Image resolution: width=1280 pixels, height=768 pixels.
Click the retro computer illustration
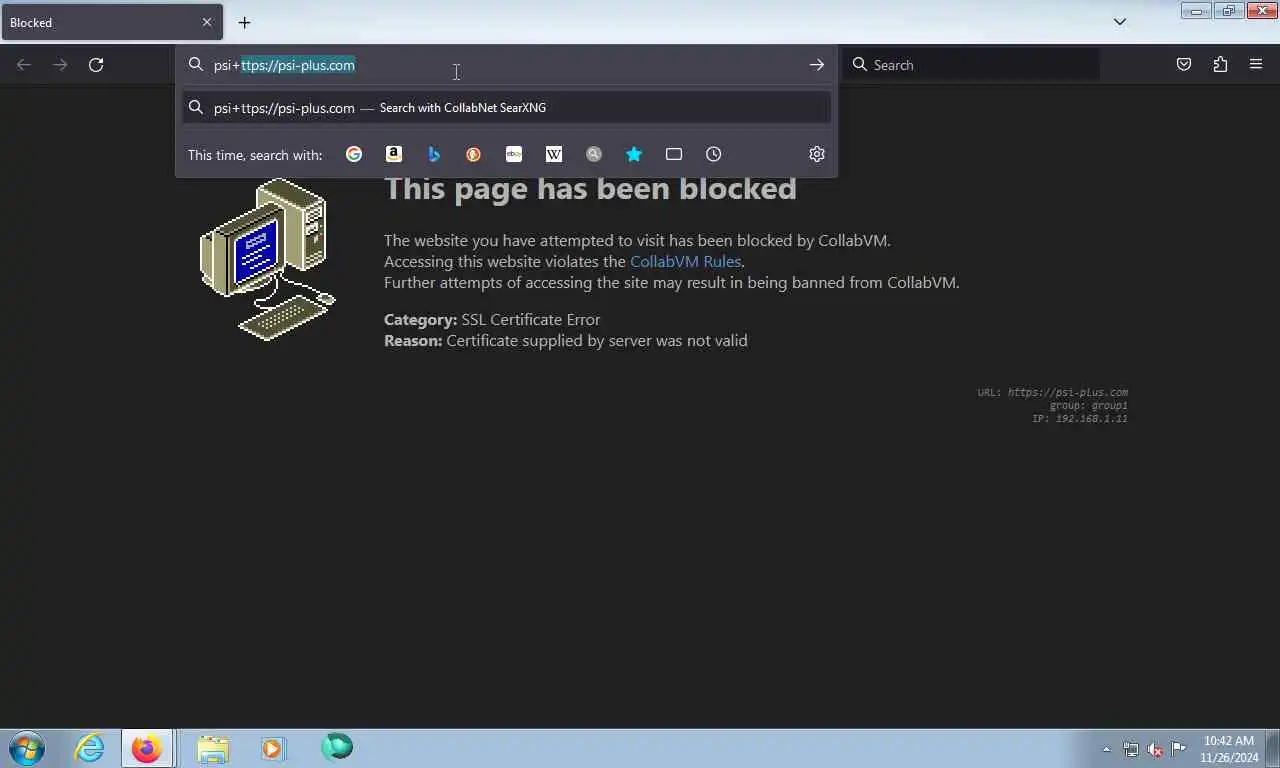(267, 259)
